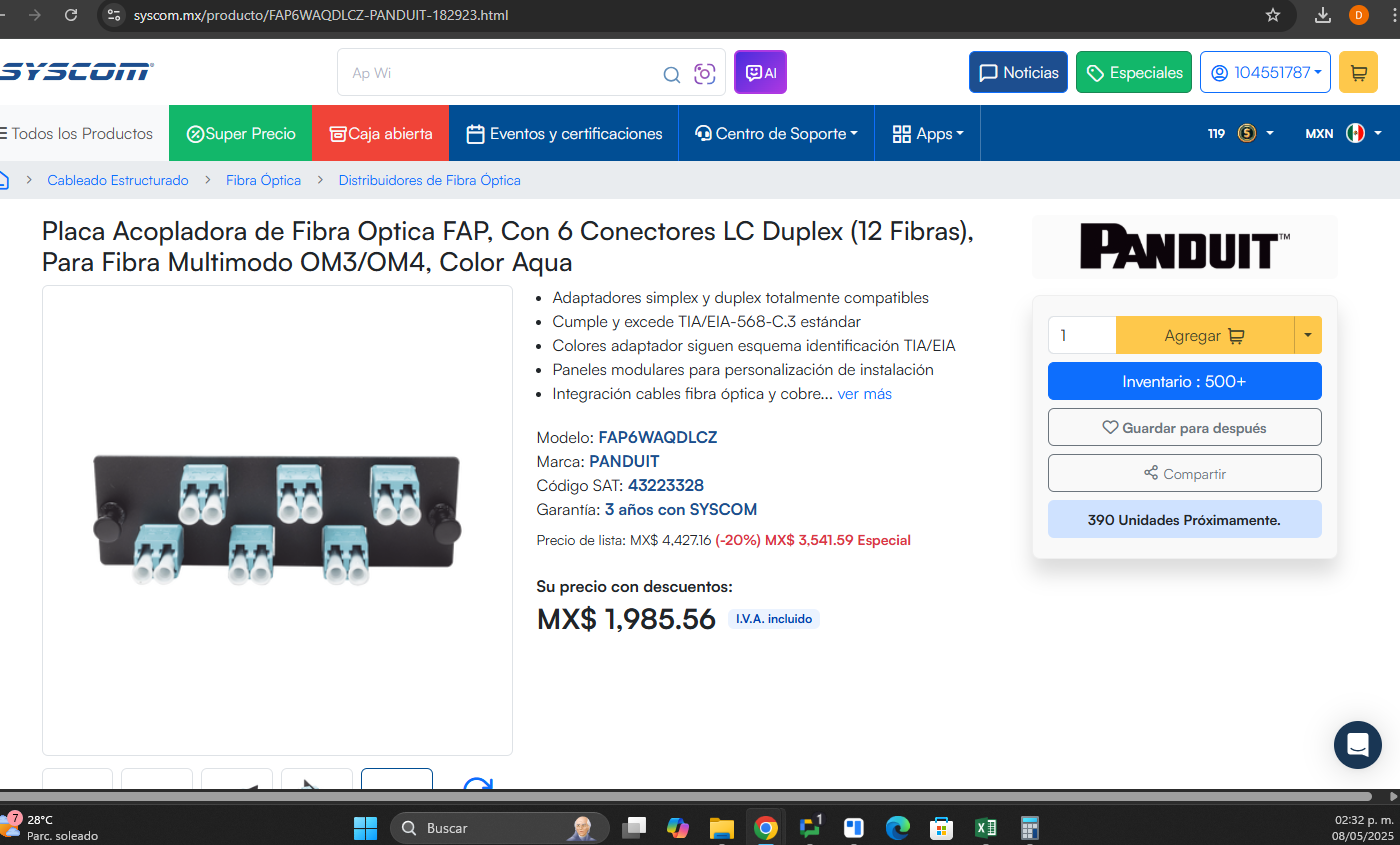The width and height of the screenshot is (1400, 845).
Task: Click the quantity input field
Action: (x=1082, y=336)
